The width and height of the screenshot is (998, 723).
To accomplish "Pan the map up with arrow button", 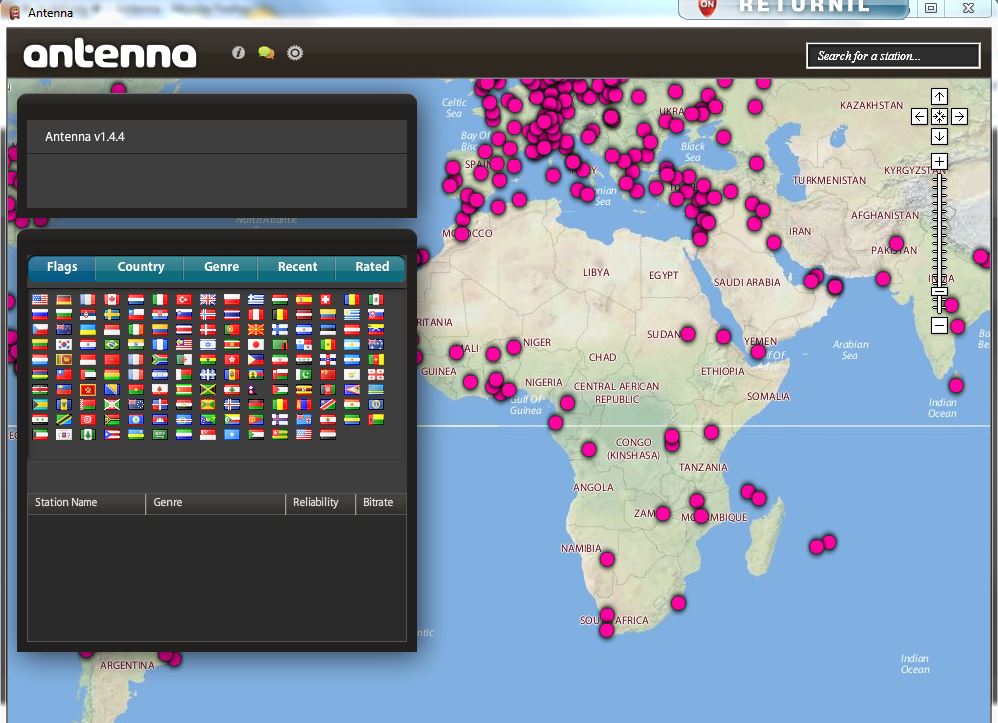I will pos(939,96).
